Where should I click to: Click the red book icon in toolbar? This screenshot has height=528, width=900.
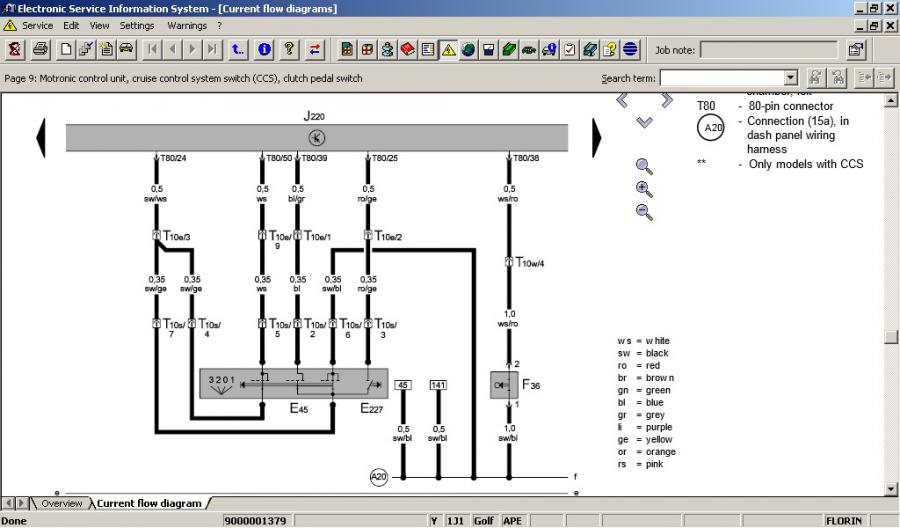(x=408, y=49)
